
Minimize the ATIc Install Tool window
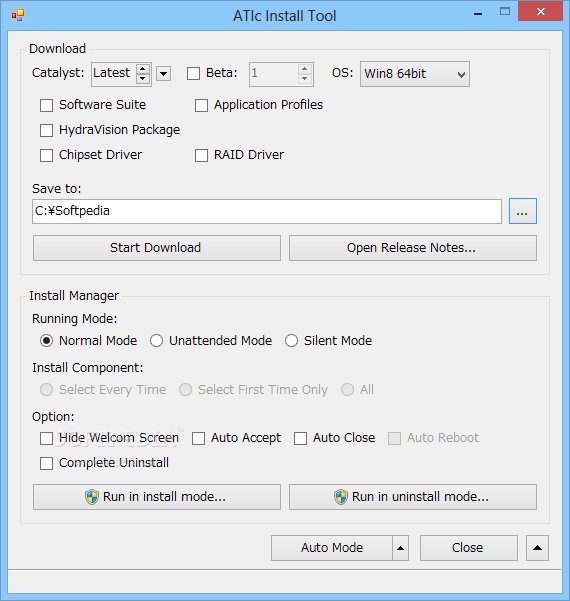[478, 14]
